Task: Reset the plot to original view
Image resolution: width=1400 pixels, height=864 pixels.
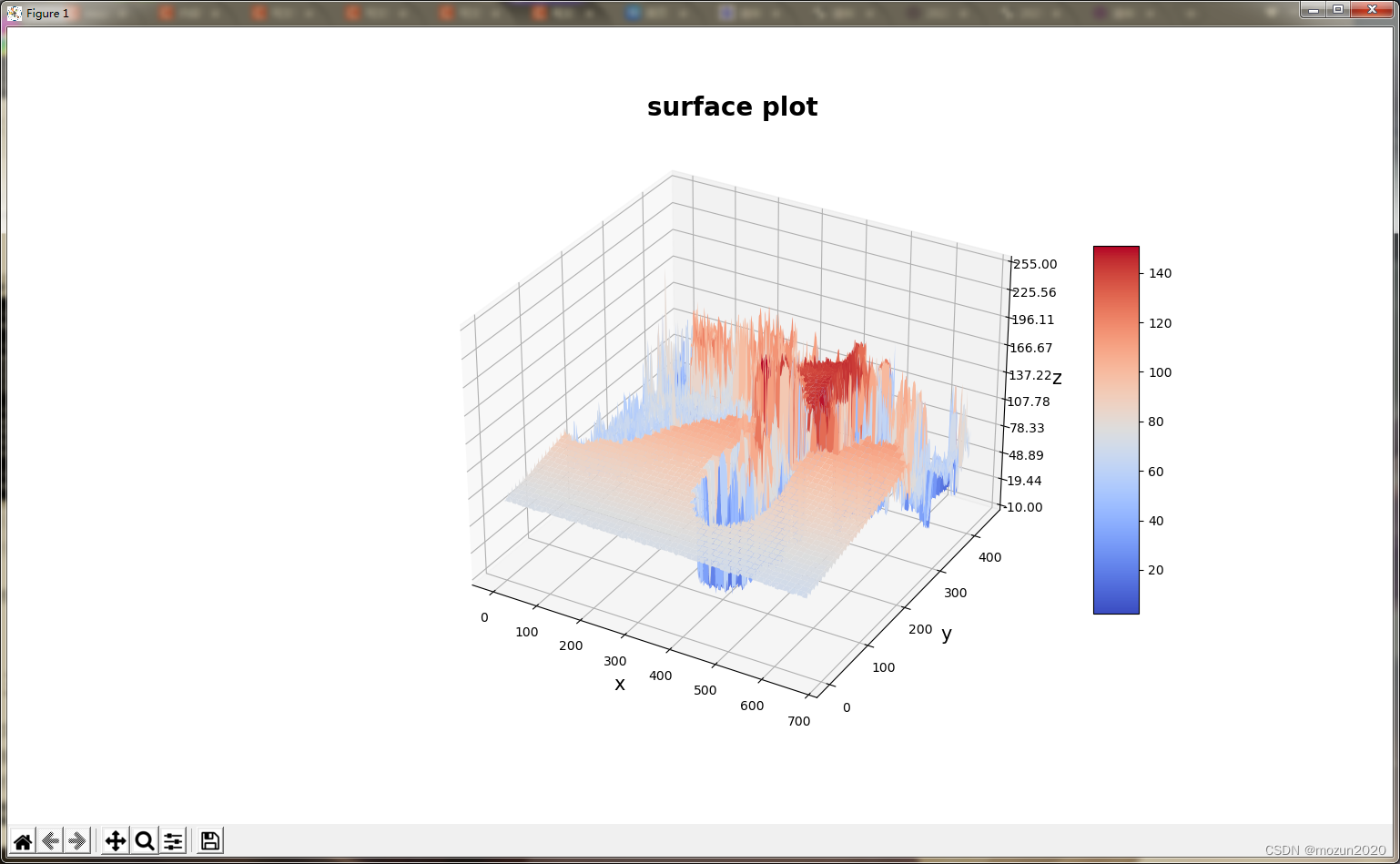Action: 23,841
